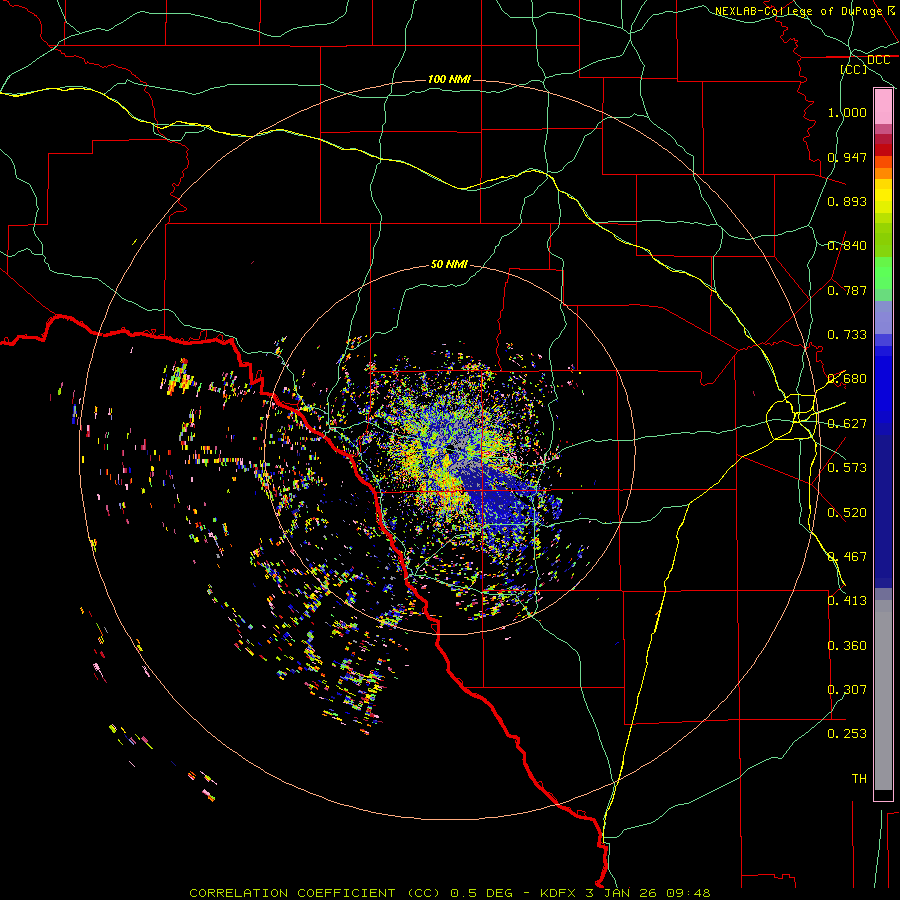Click the 0.573 color scale value
Image resolution: width=900 pixels, height=900 pixels.
pos(847,468)
